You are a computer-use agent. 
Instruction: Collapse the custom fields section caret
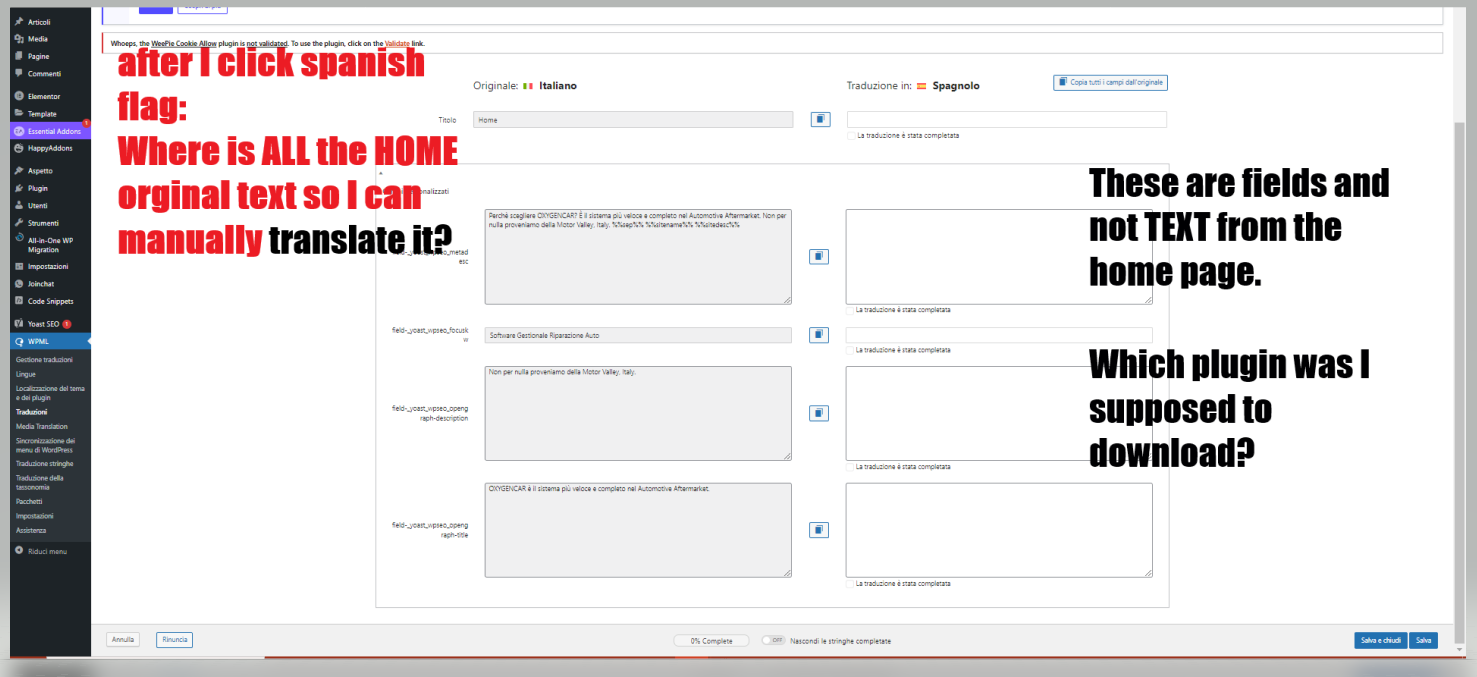click(381, 175)
